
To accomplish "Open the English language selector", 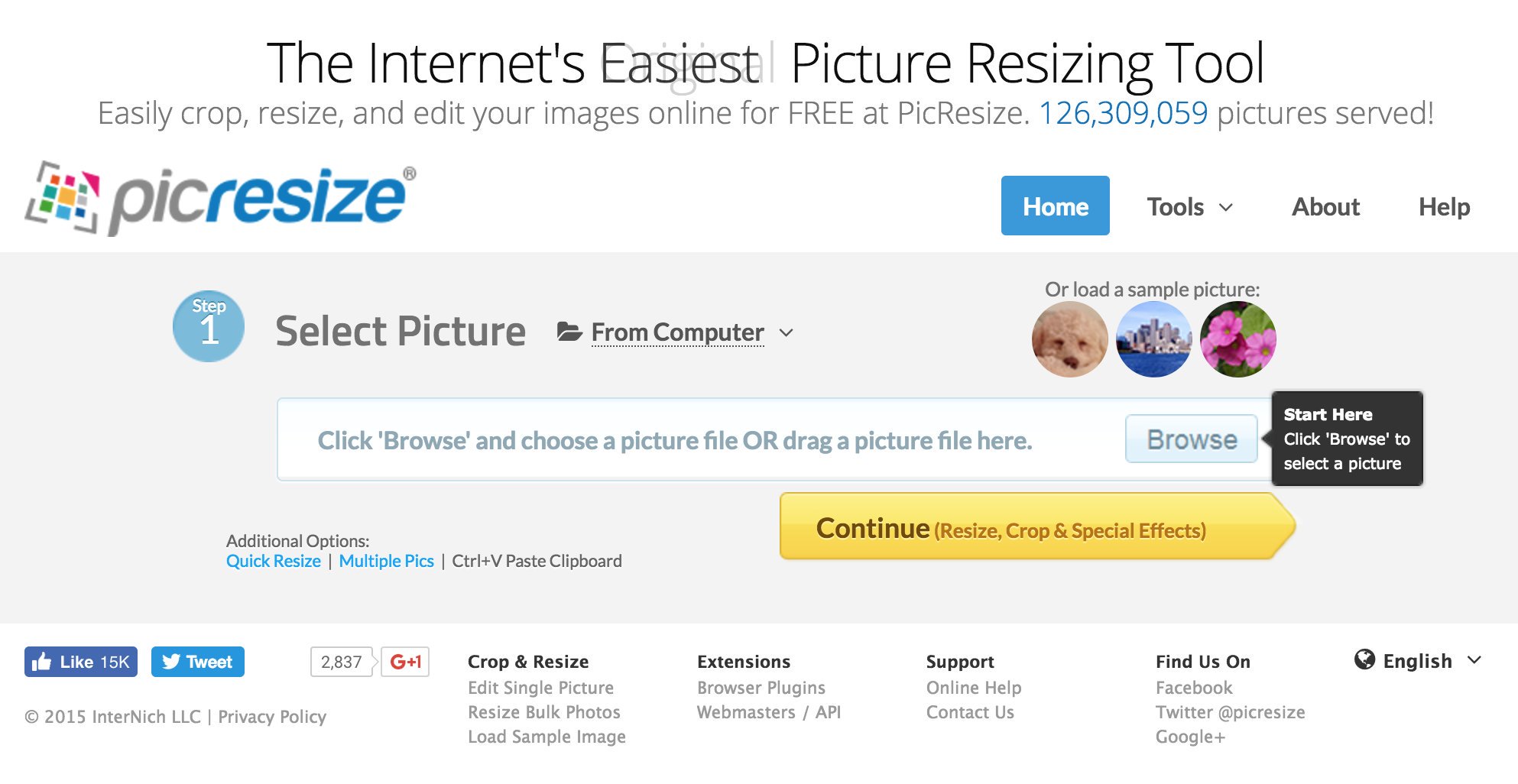I will click(1419, 661).
